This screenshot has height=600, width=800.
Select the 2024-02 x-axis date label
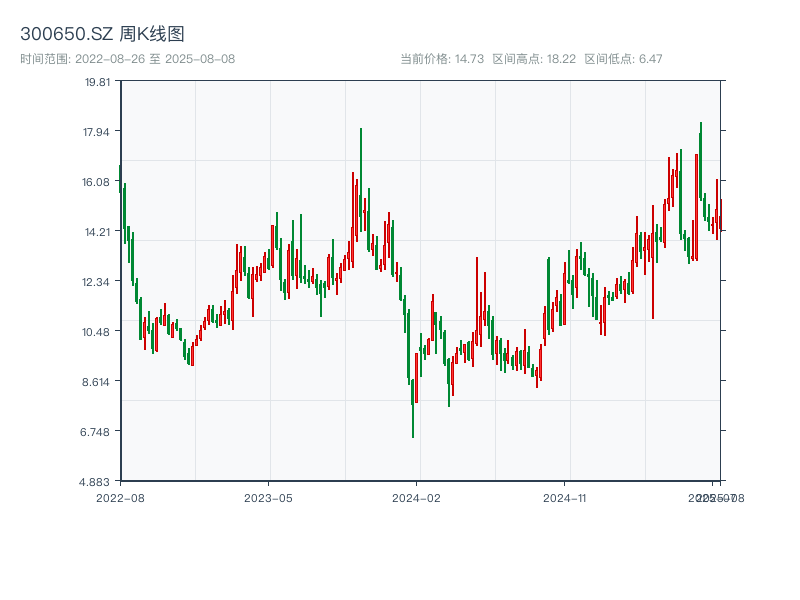[416, 497]
